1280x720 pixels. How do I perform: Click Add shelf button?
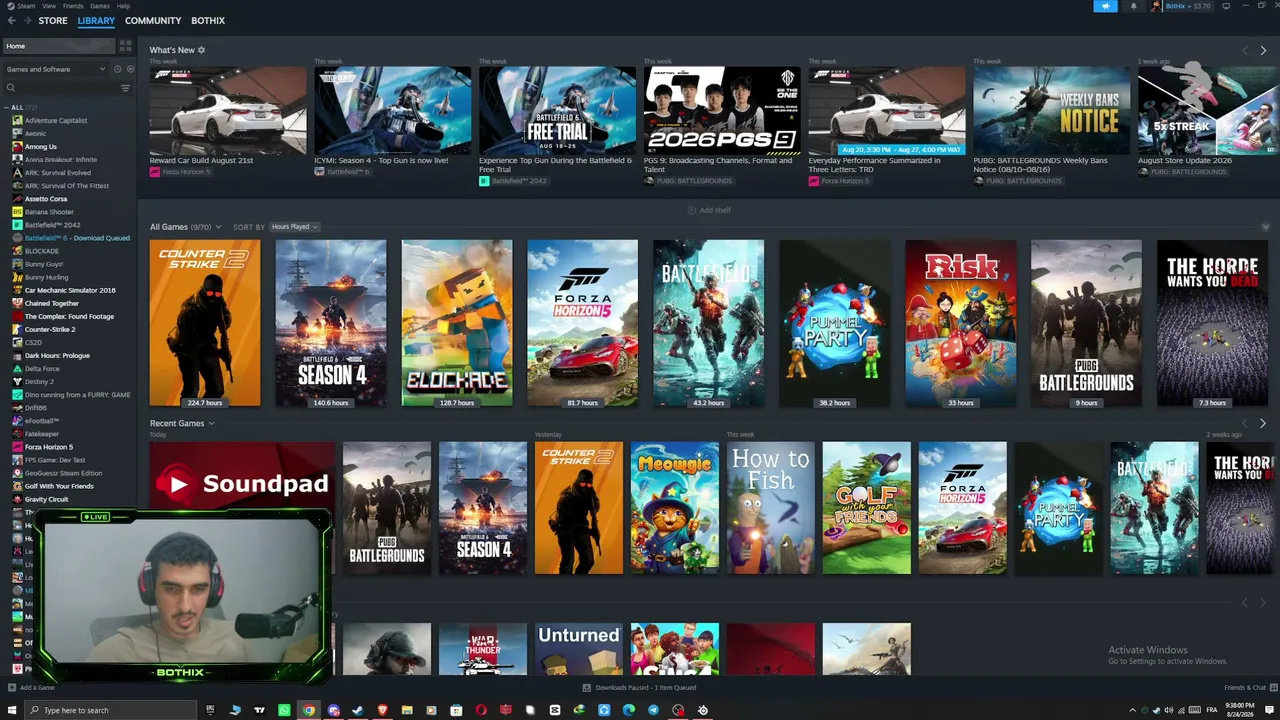click(709, 210)
